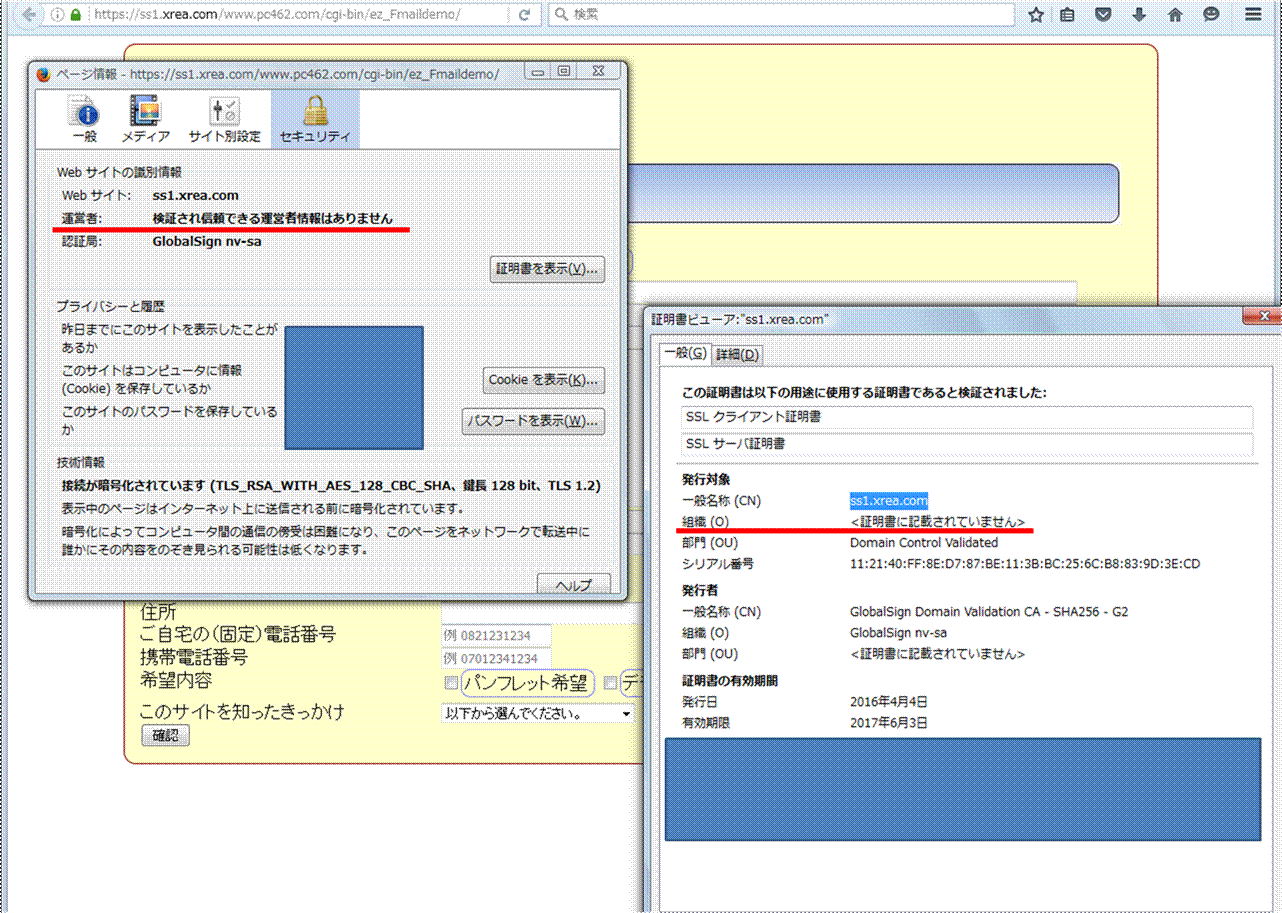This screenshot has width=1282, height=913.
Task: Go to home page via house icon
Action: pos(1175,15)
